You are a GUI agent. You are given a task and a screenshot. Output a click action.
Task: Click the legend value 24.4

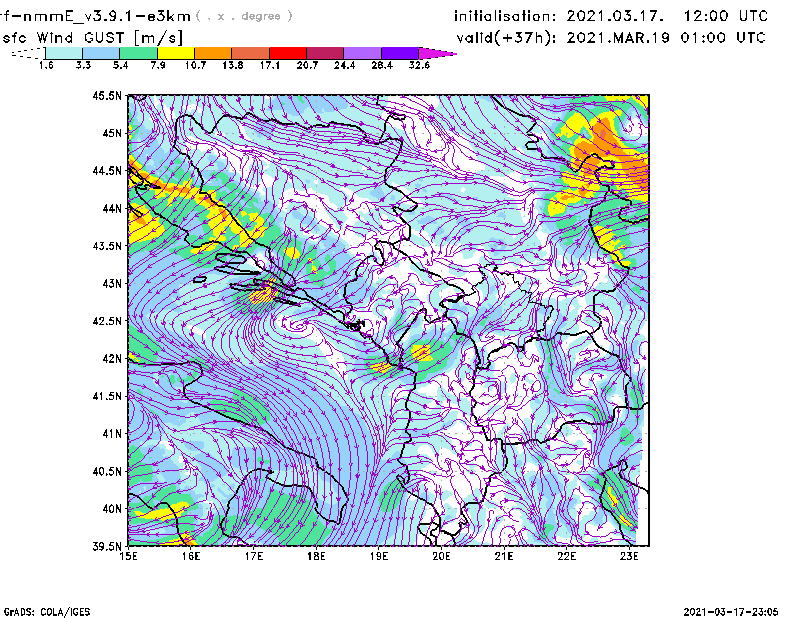click(x=344, y=65)
